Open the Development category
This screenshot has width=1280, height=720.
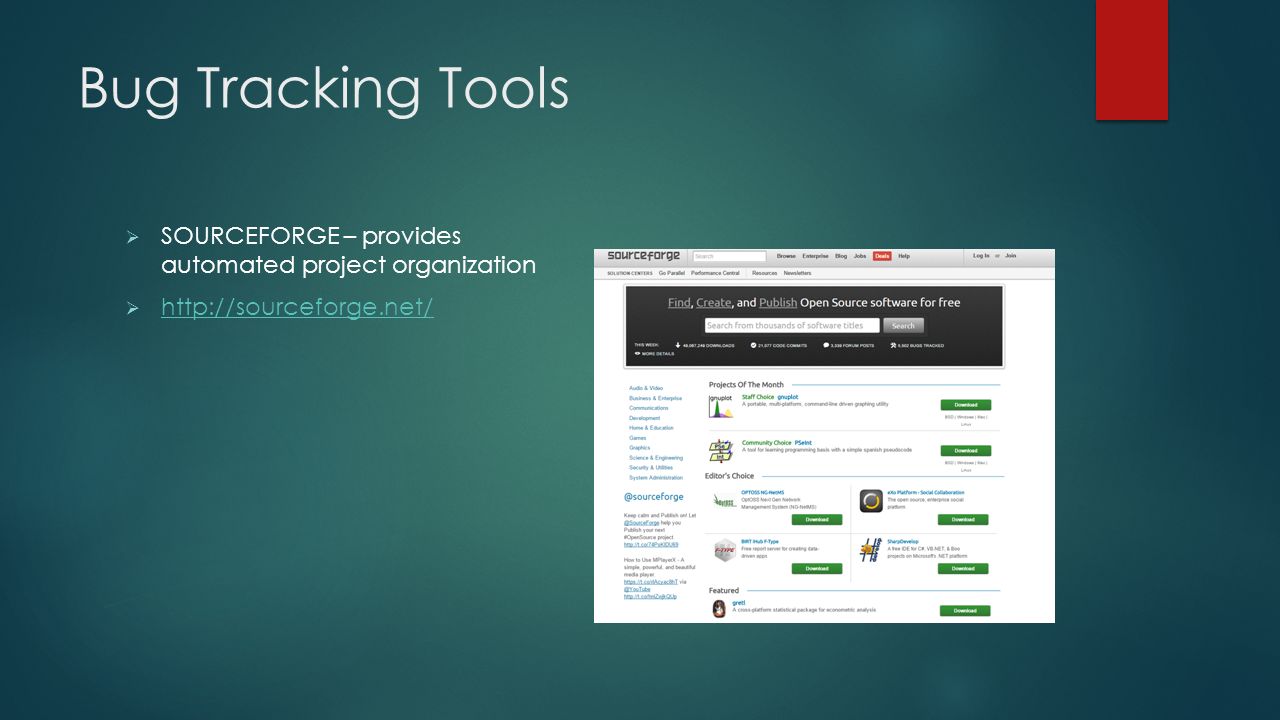645,418
